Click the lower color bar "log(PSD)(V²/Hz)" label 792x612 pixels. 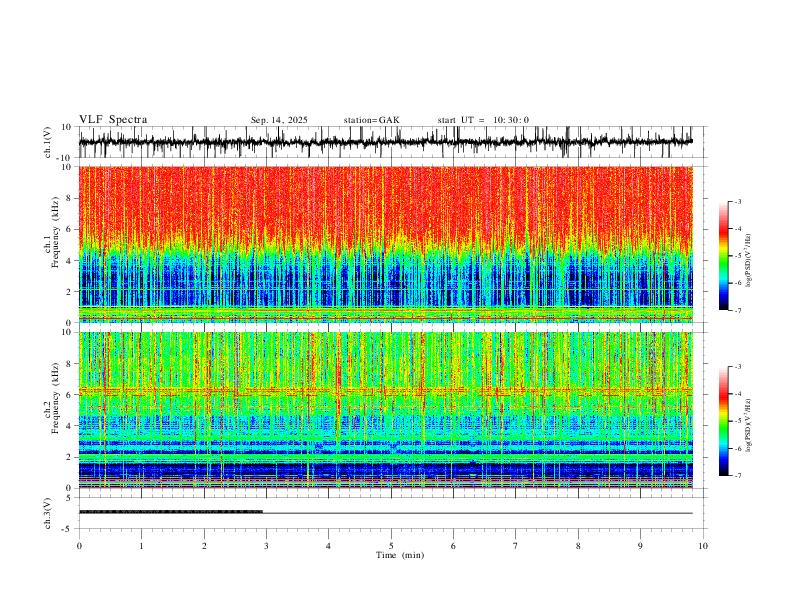(x=749, y=426)
